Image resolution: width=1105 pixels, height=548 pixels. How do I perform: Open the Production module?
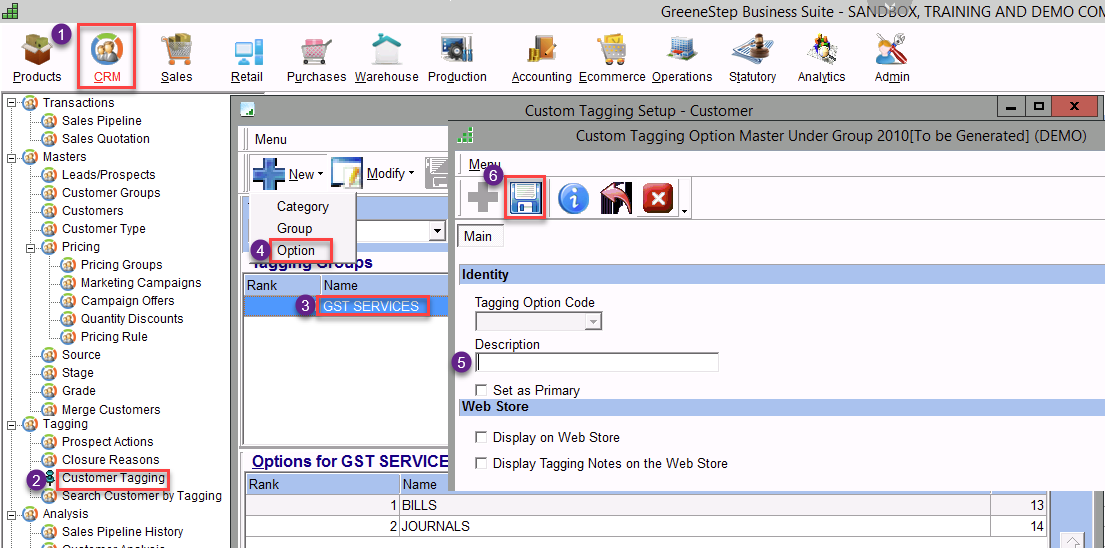[457, 56]
